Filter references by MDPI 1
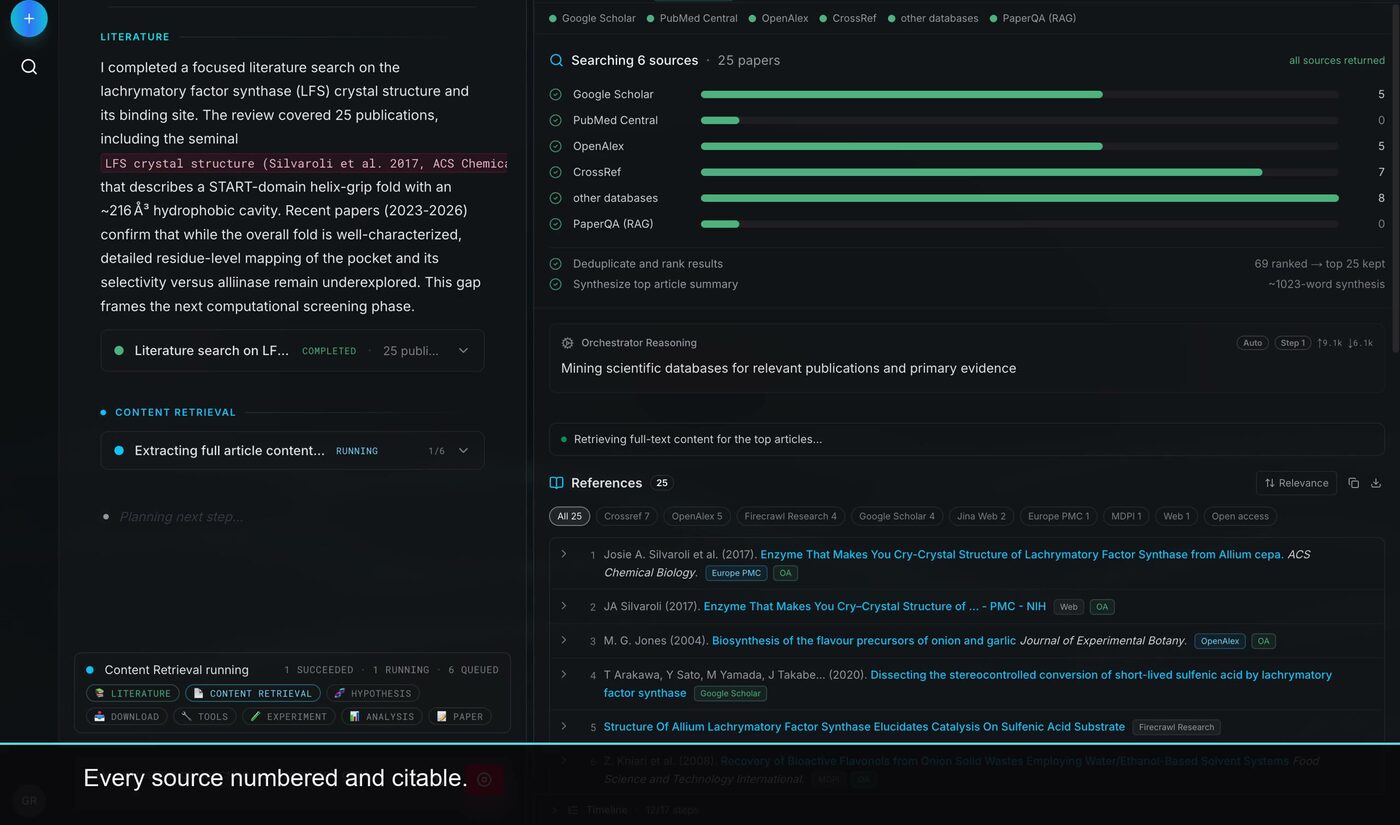This screenshot has height=825, width=1400. coord(1126,516)
